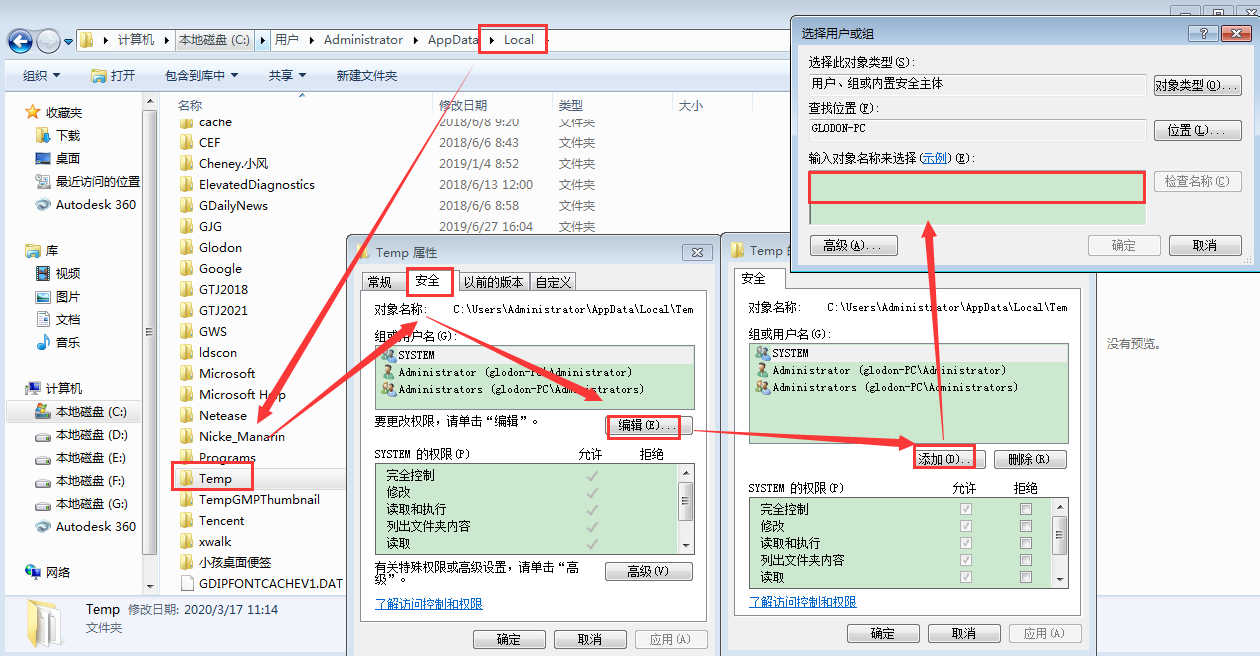Check 拒绝 box for 读取 permission
Screen dimensions: 1260x656
1025,577
